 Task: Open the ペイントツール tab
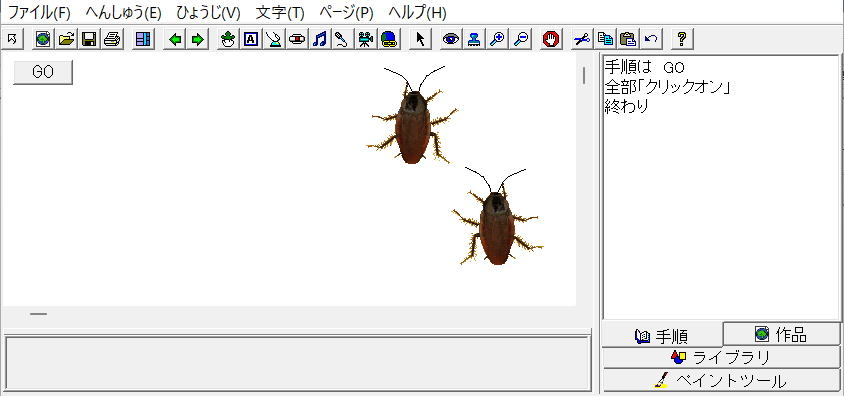(x=721, y=380)
